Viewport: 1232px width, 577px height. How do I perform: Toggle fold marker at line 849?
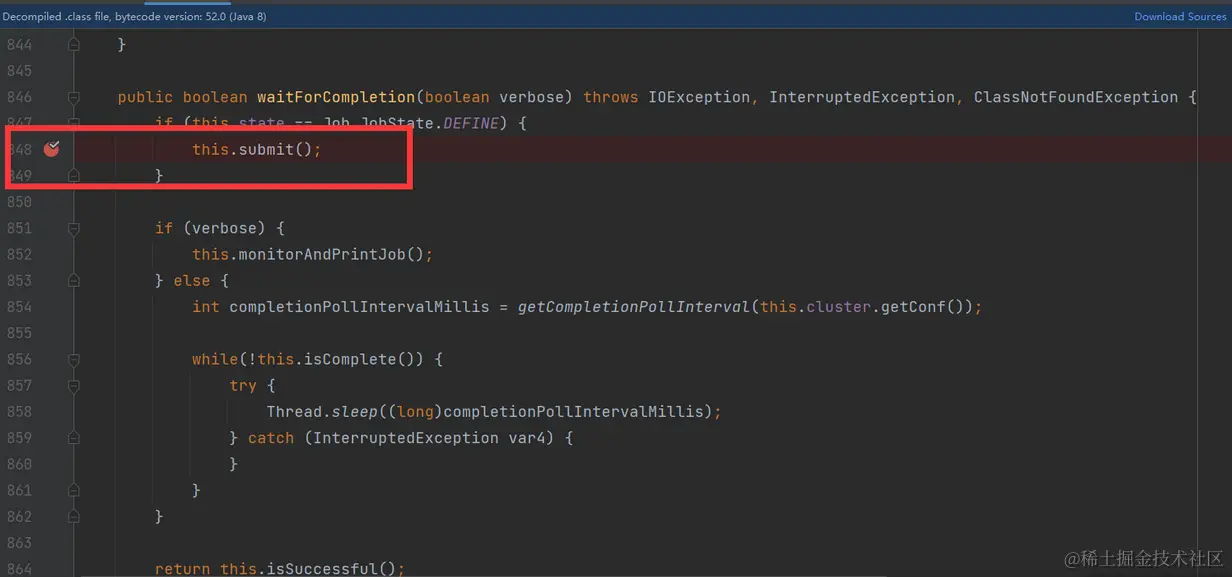[74, 176]
